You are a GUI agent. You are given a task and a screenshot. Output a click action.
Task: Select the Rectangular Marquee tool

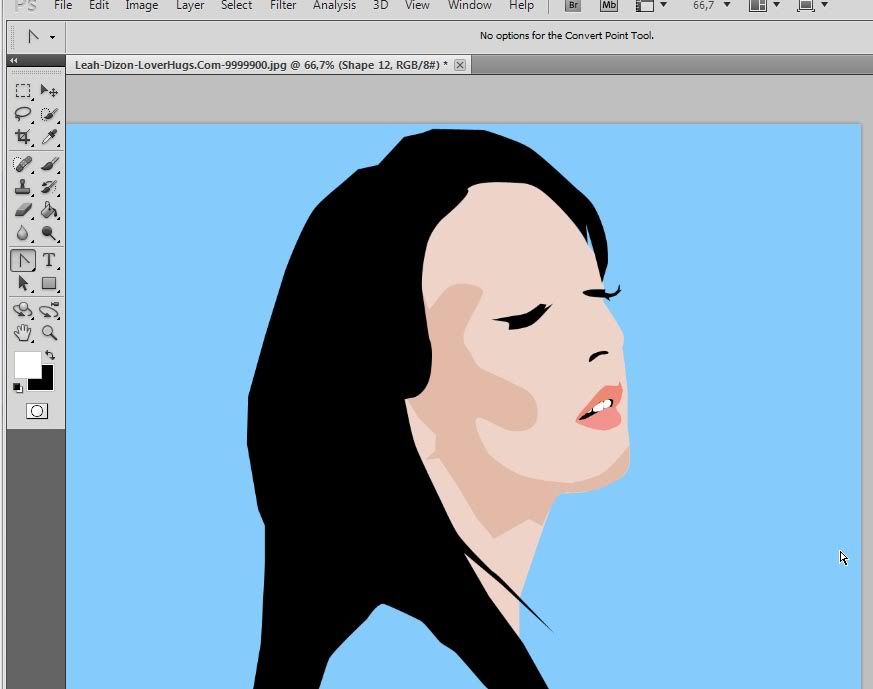click(23, 91)
